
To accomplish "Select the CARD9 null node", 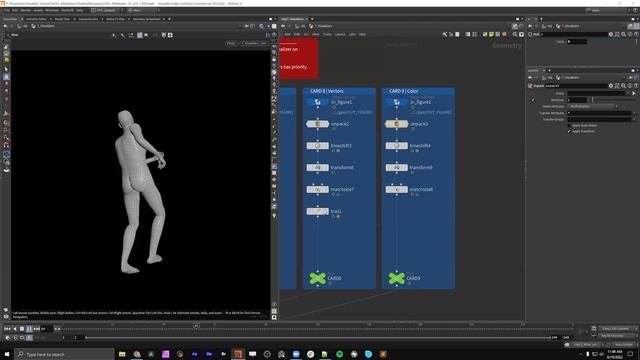I will (397, 278).
